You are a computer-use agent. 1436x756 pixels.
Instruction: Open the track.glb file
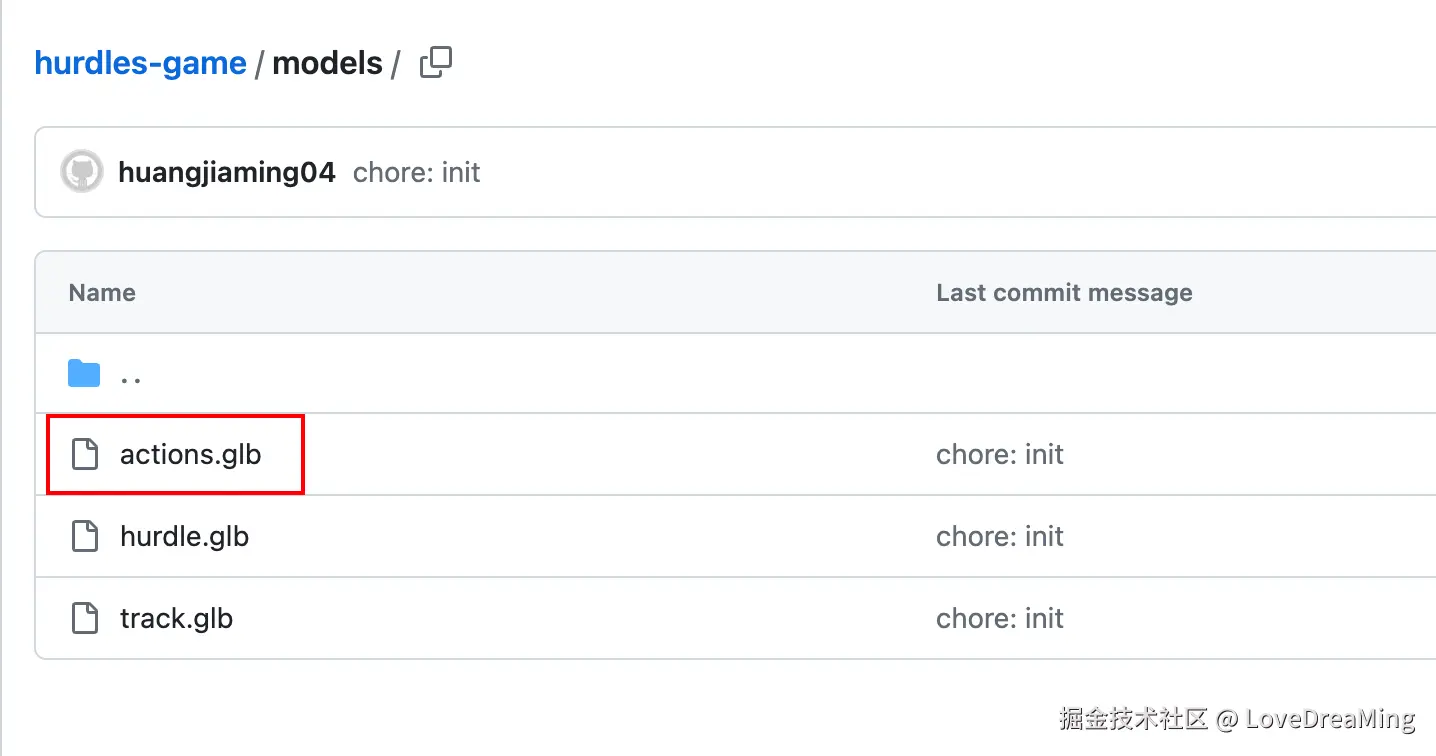pyautogui.click(x=176, y=618)
